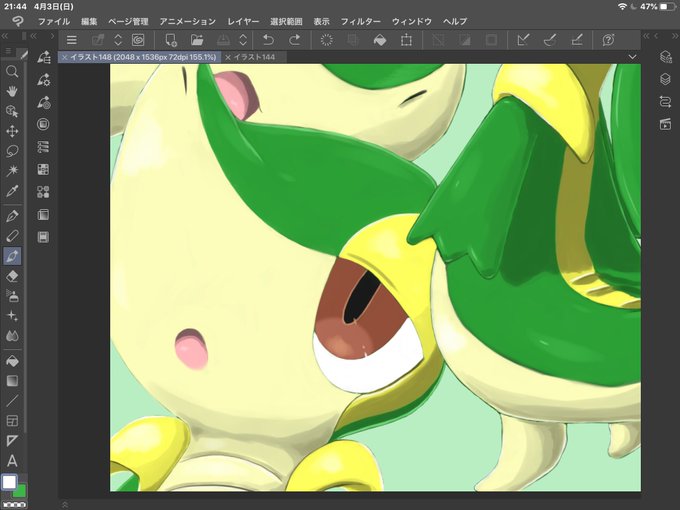
Task: Select the Airbrush tool
Action: (12, 296)
